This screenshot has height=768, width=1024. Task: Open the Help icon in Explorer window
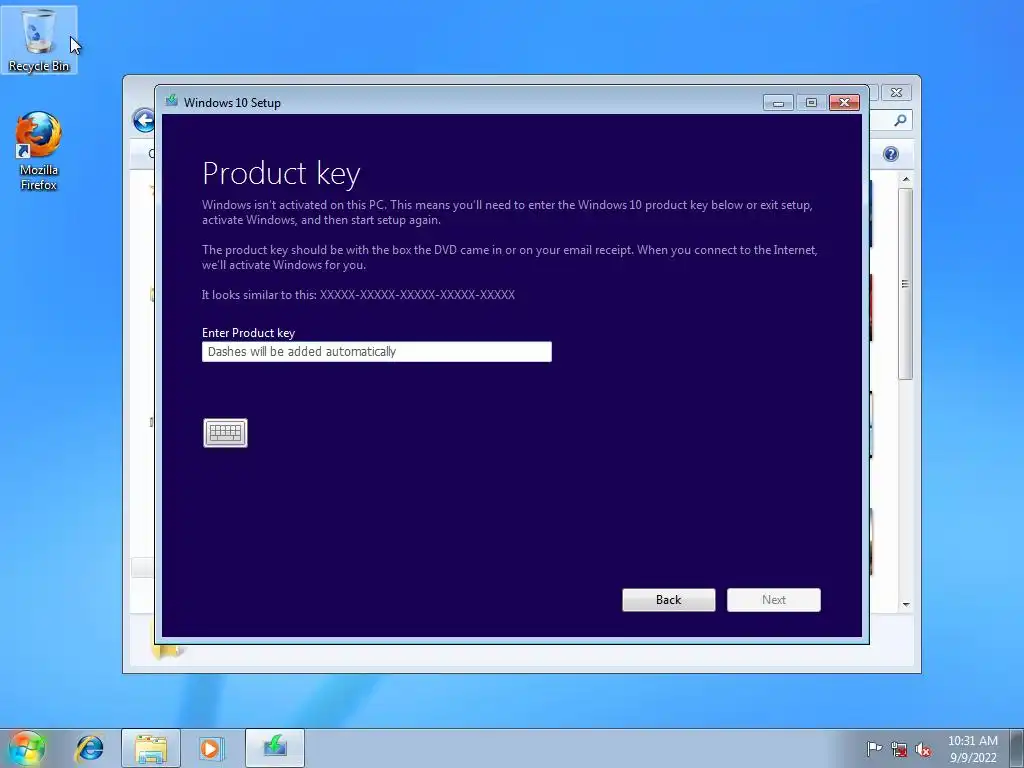[x=891, y=154]
